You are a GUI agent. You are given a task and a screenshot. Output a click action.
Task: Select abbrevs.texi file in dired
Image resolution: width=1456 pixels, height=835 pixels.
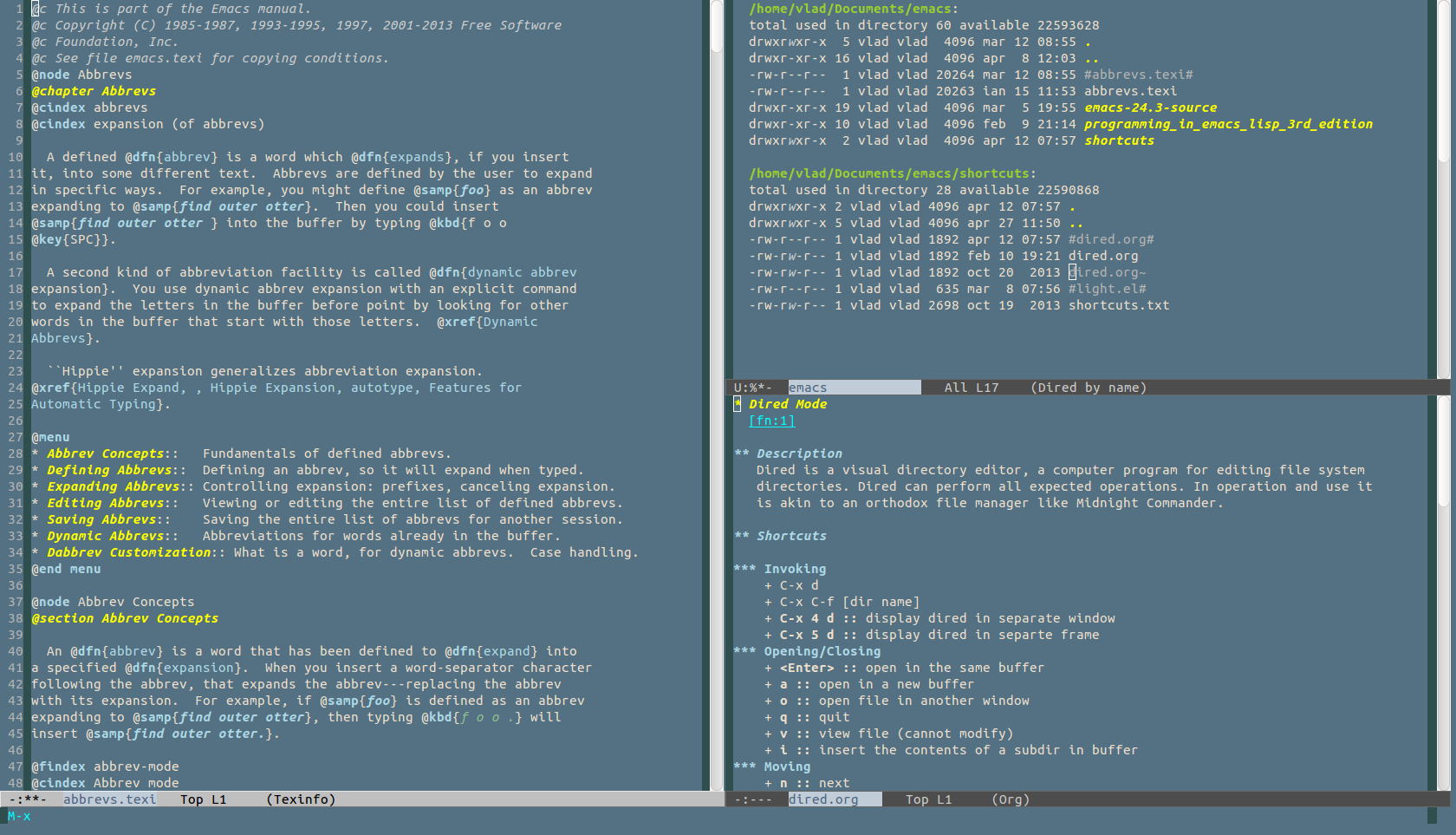[x=1130, y=91]
